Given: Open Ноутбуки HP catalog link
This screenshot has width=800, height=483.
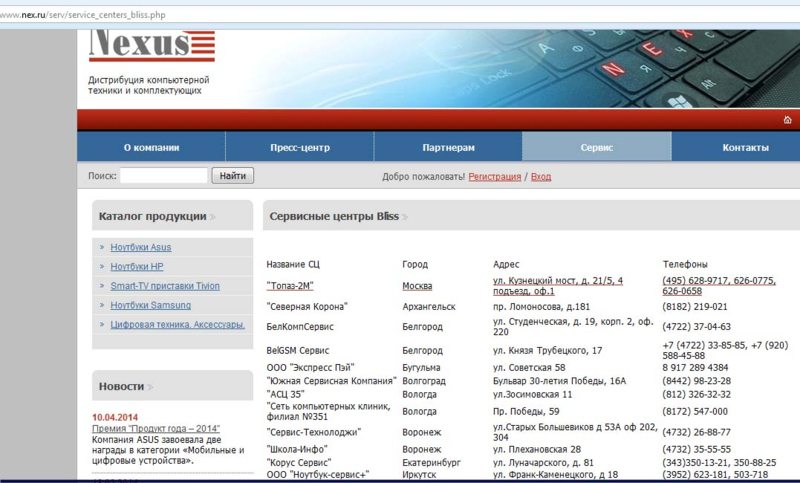Looking at the screenshot, I should click(x=137, y=266).
